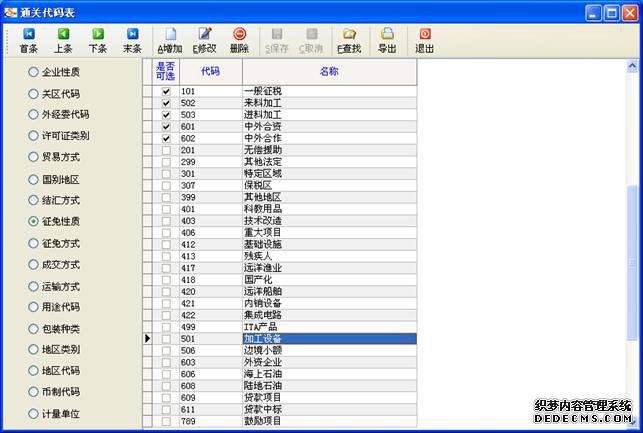This screenshot has height=433, width=643.
Task: Click the 名称 column header
Action: tap(329, 71)
